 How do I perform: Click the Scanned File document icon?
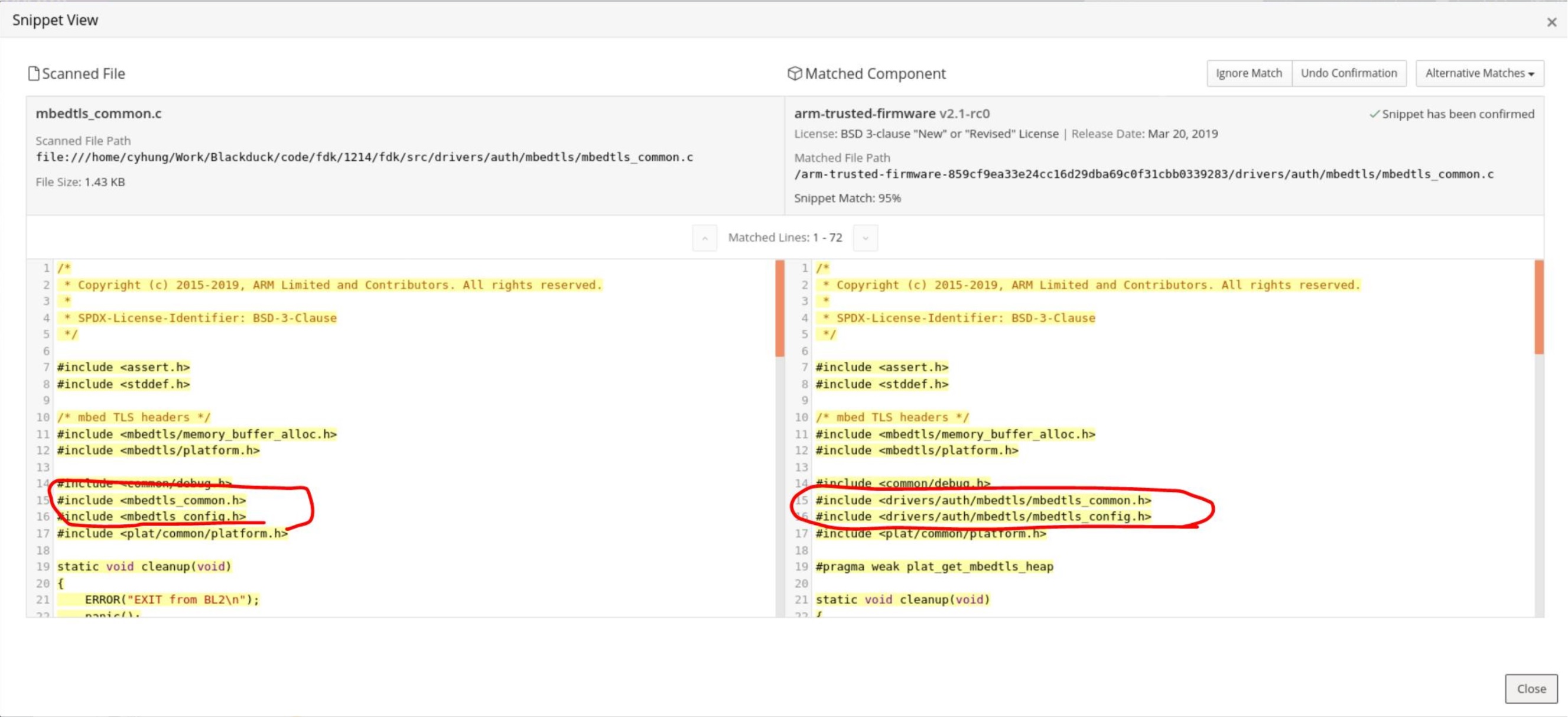[34, 74]
